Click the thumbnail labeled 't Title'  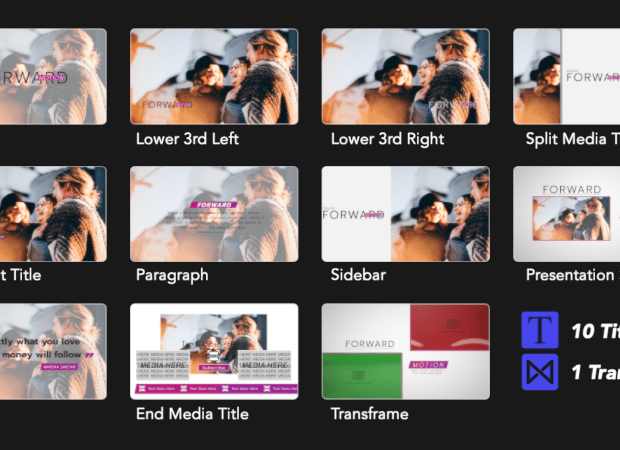[x=53, y=214]
